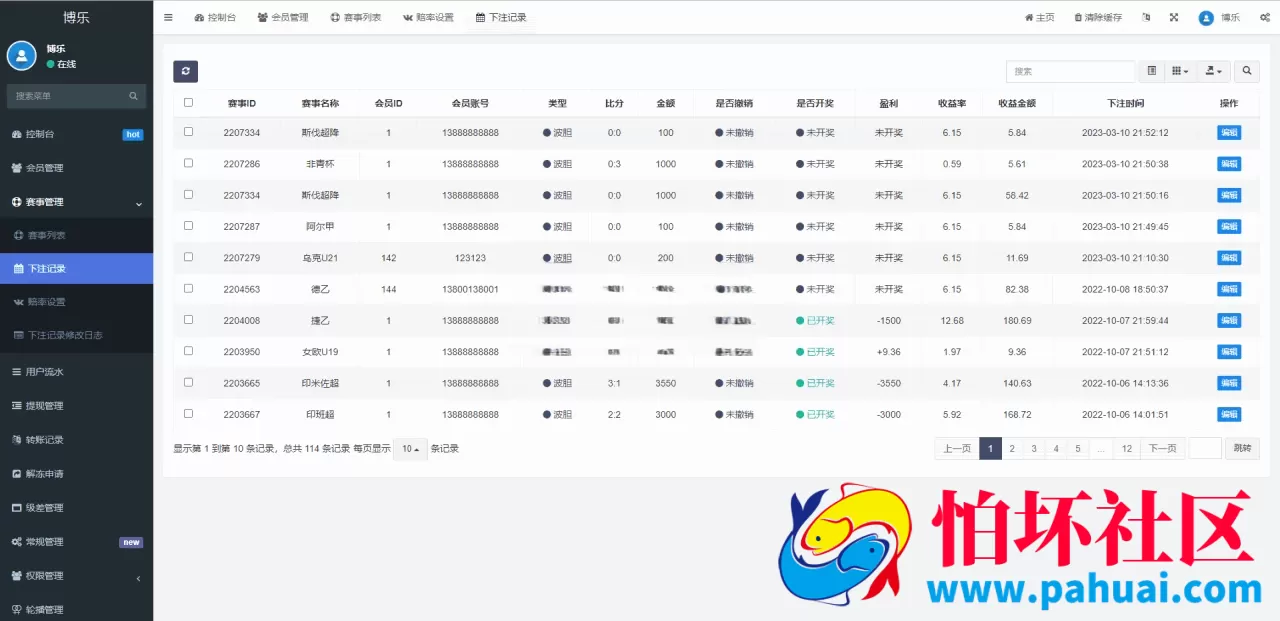Image resolution: width=1280 pixels, height=621 pixels.
Task: Open 常规管理 in the sidebar
Action: tap(76, 542)
